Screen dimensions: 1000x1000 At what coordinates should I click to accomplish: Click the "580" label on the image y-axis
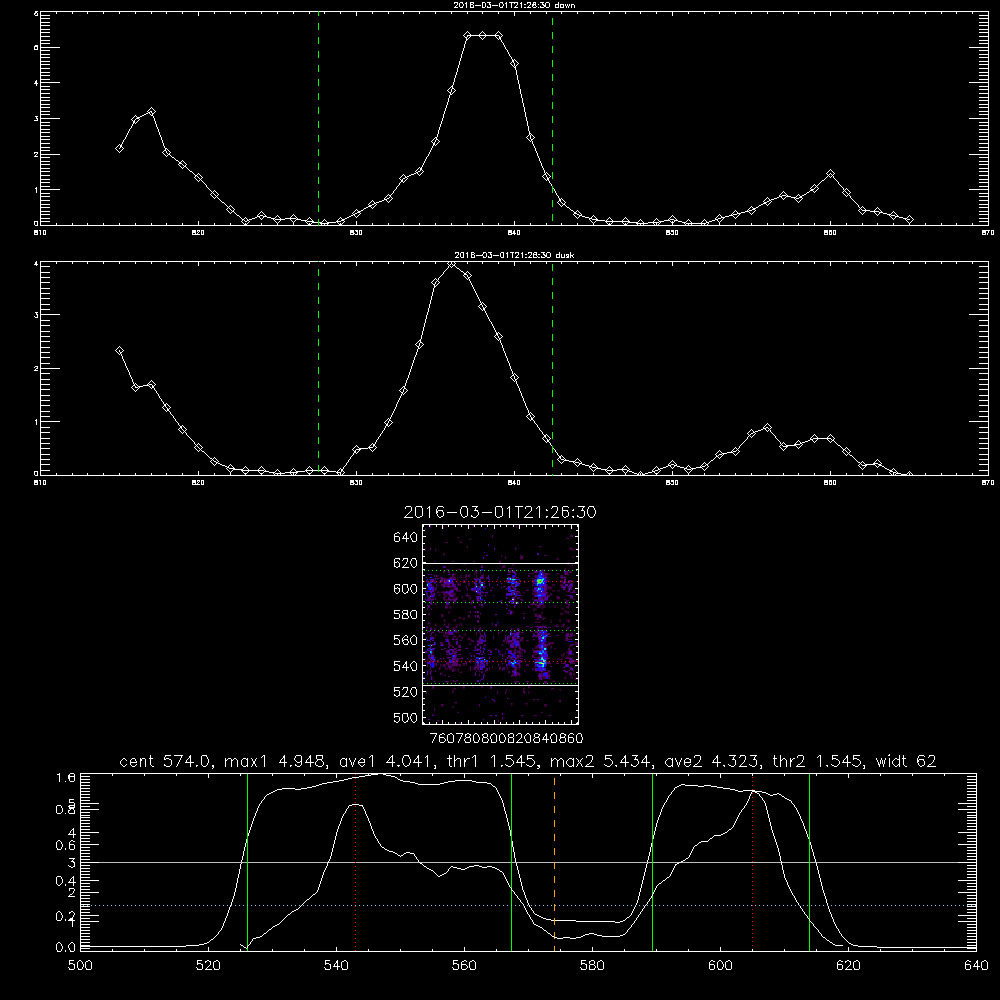click(406, 615)
